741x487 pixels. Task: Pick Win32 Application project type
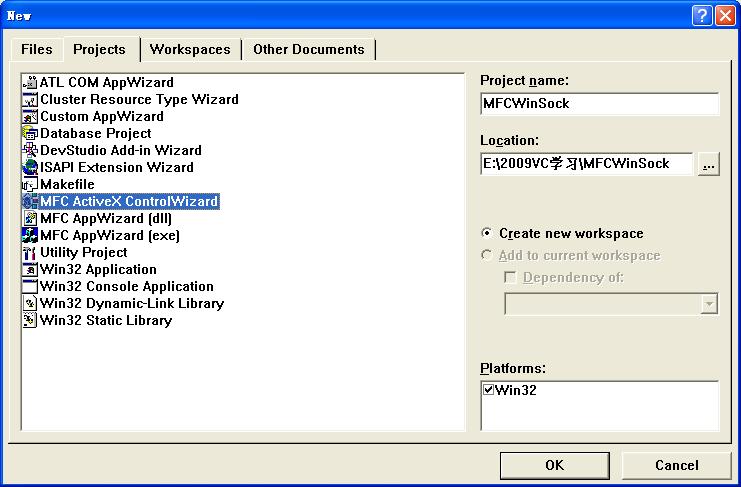coord(98,269)
